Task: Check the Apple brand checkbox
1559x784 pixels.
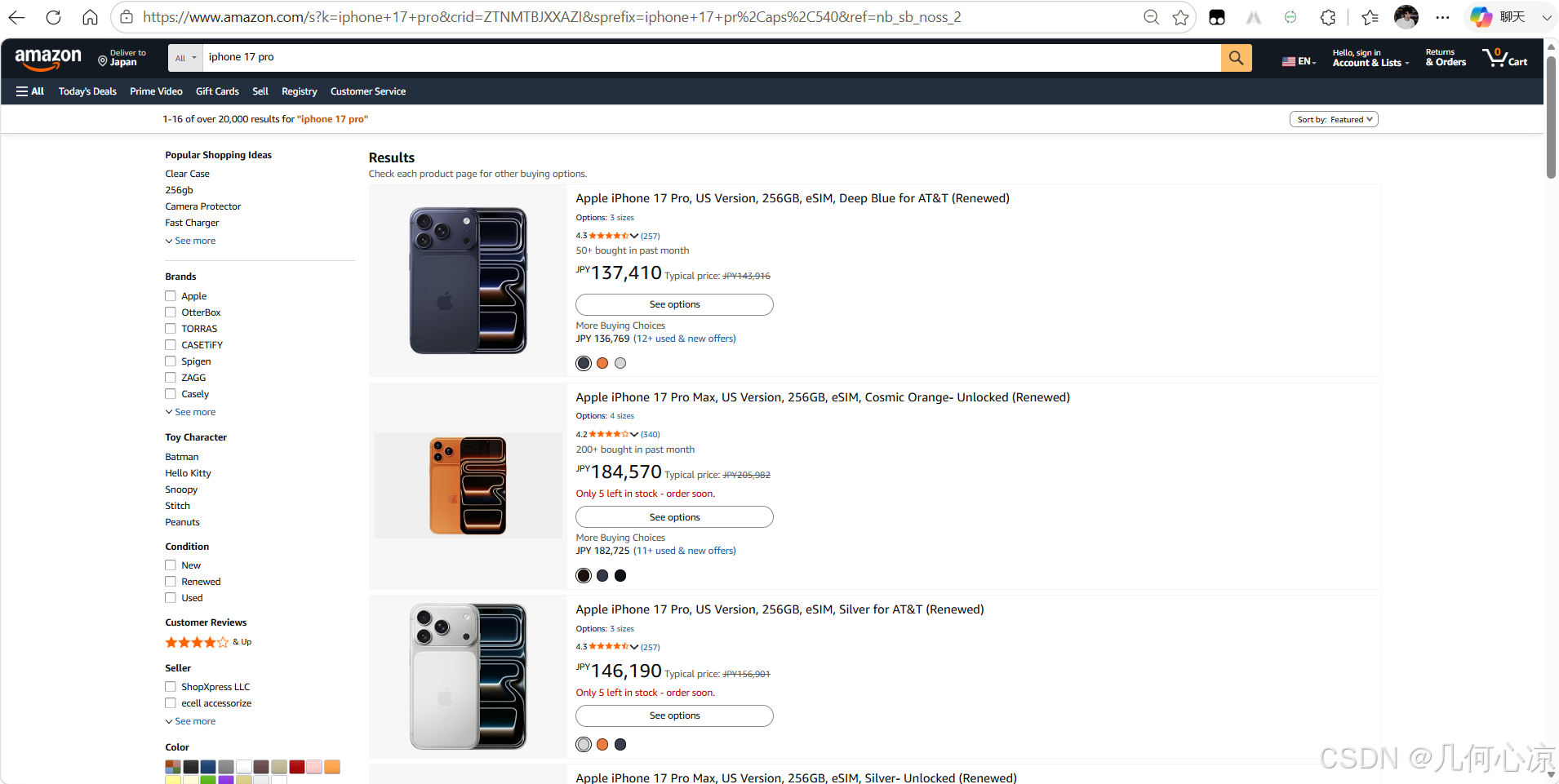Action: [171, 296]
